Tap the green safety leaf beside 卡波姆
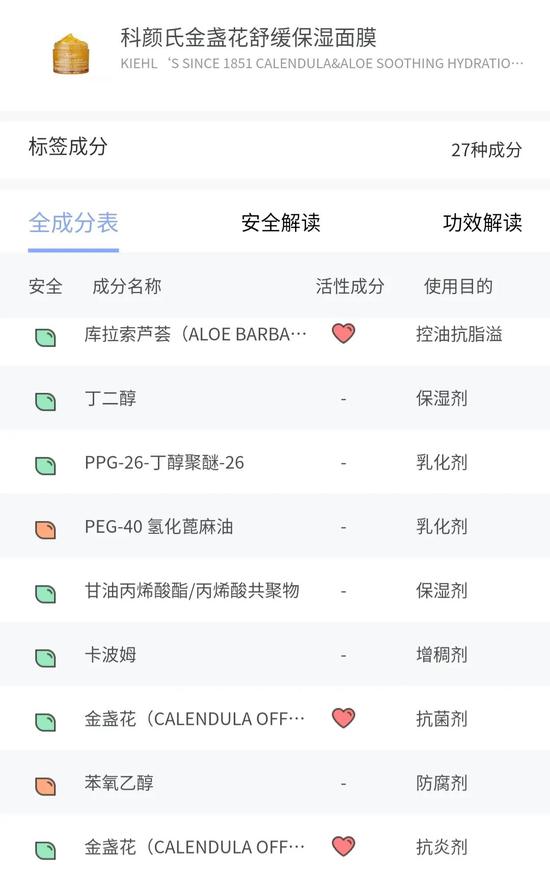Screen dimensions: 550x871 coord(45,658)
